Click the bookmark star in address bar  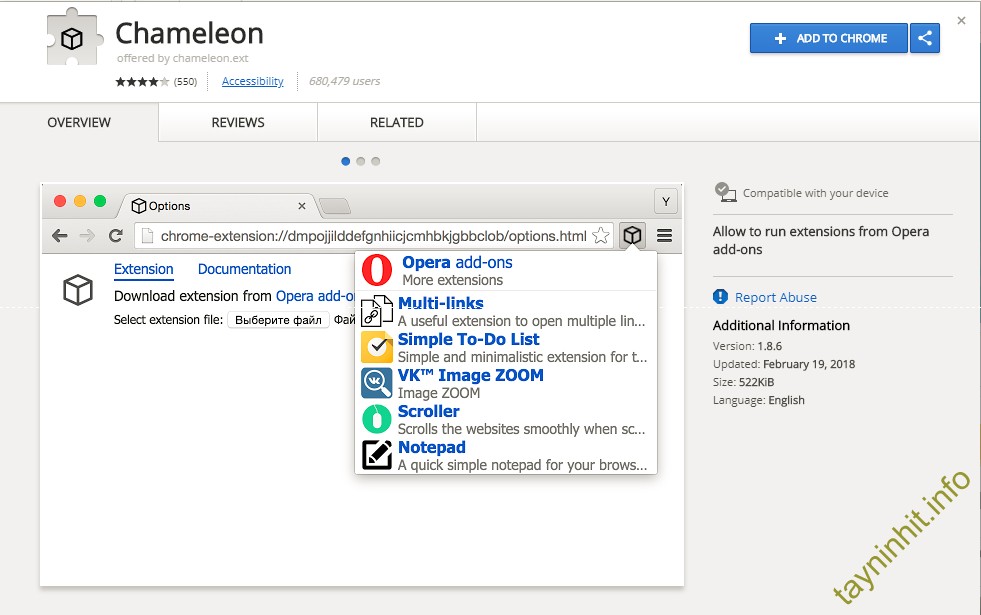(600, 236)
